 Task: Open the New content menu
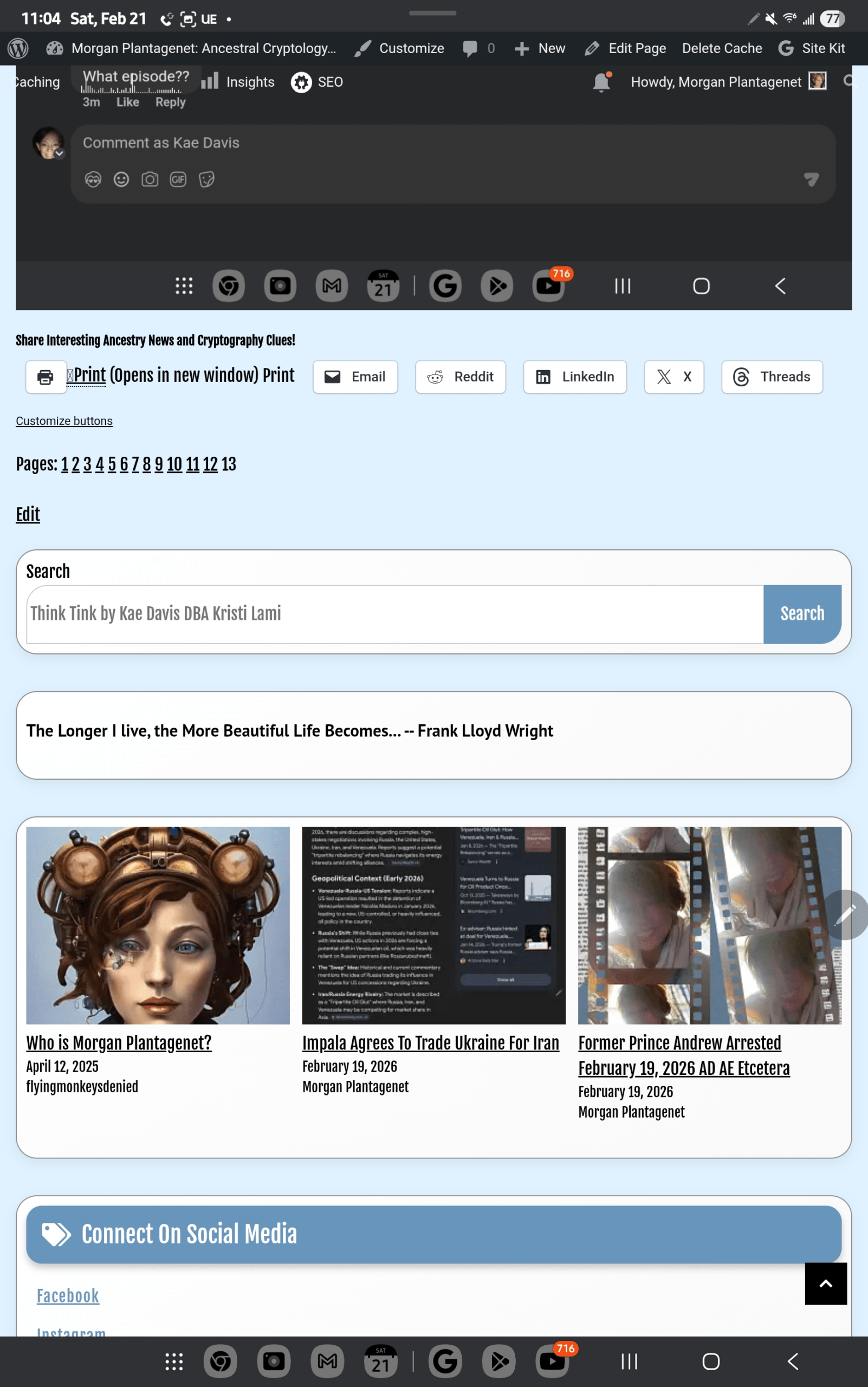pyautogui.click(x=540, y=48)
